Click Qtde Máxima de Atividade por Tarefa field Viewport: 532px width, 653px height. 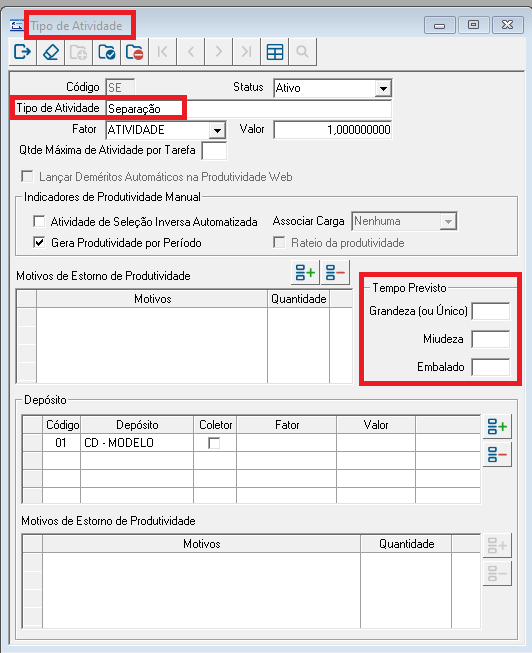(214, 151)
